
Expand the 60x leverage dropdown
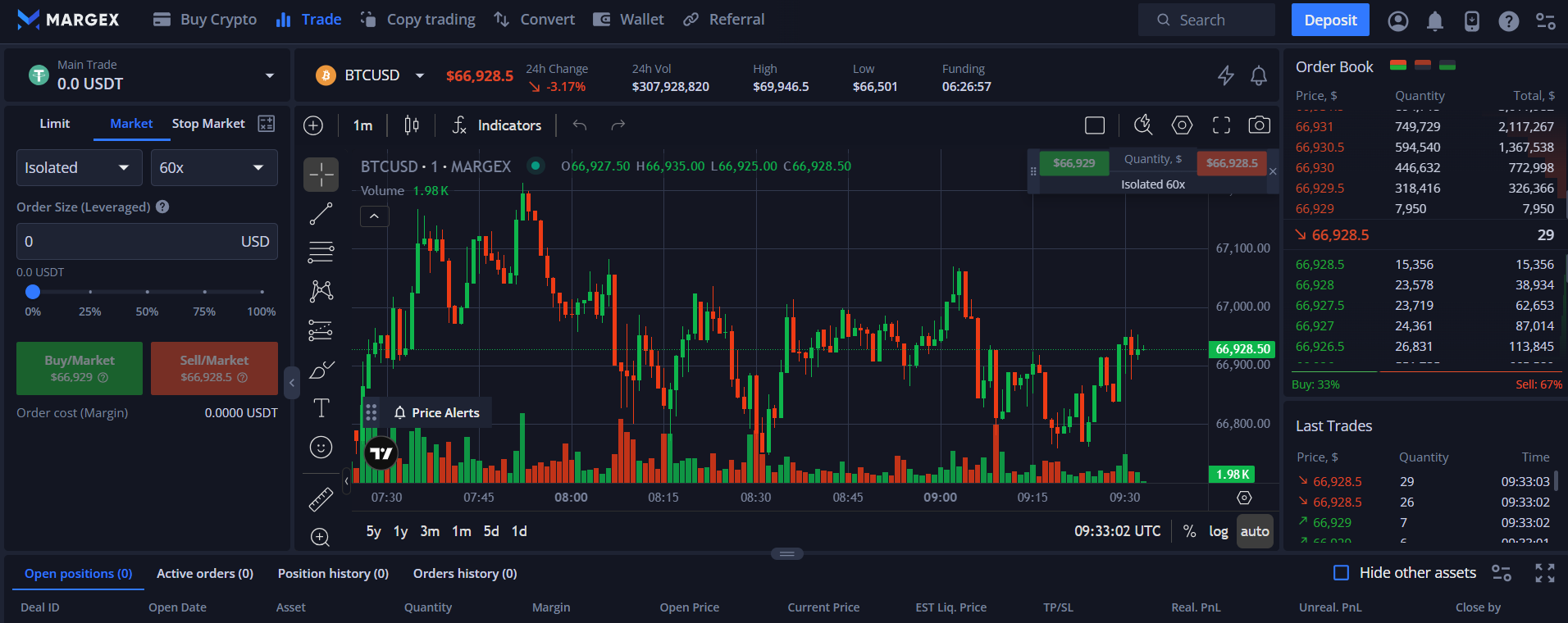pyautogui.click(x=213, y=168)
